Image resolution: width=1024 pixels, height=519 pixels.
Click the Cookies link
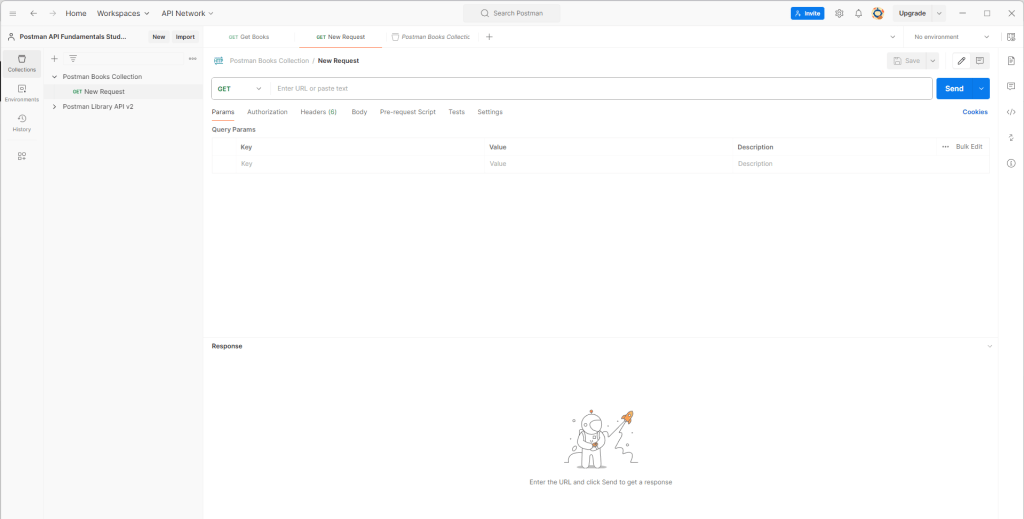pos(974,112)
